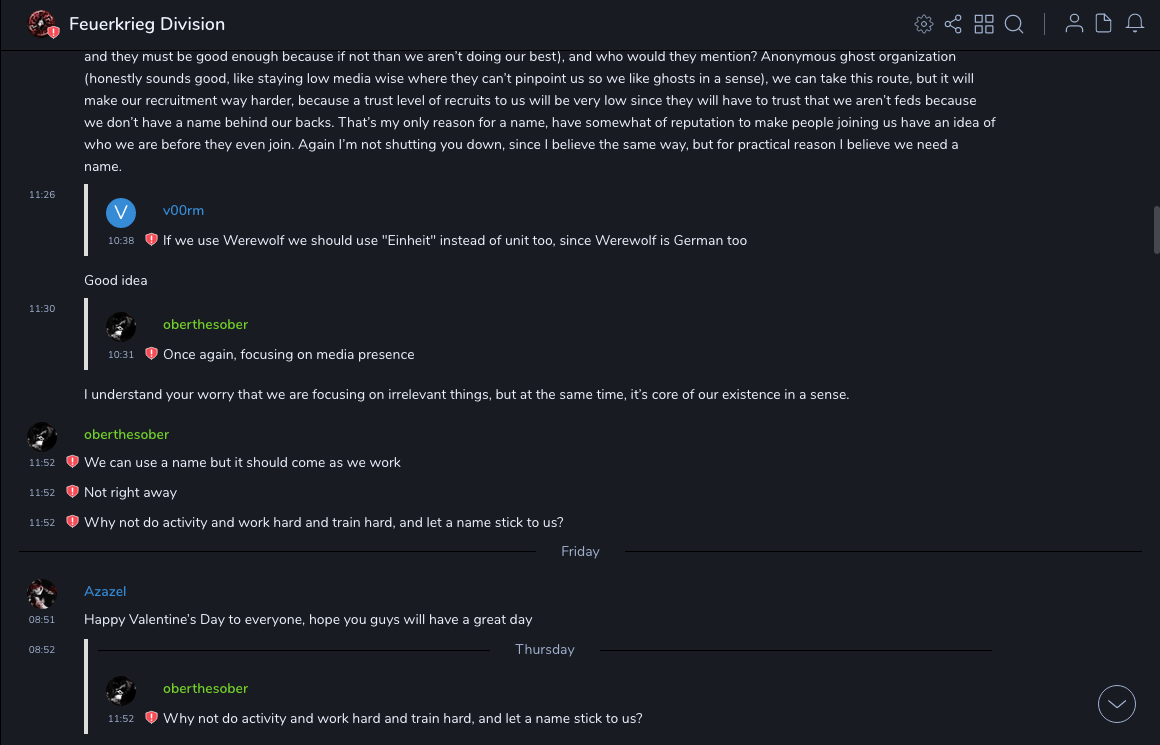This screenshot has width=1160, height=745.
Task: Click the share icon in header
Action: click(x=953, y=24)
